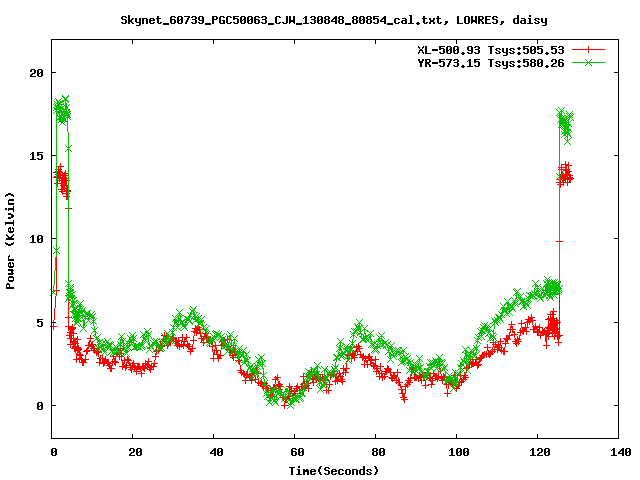Click the x-axis tick label 120

[x=540, y=452]
